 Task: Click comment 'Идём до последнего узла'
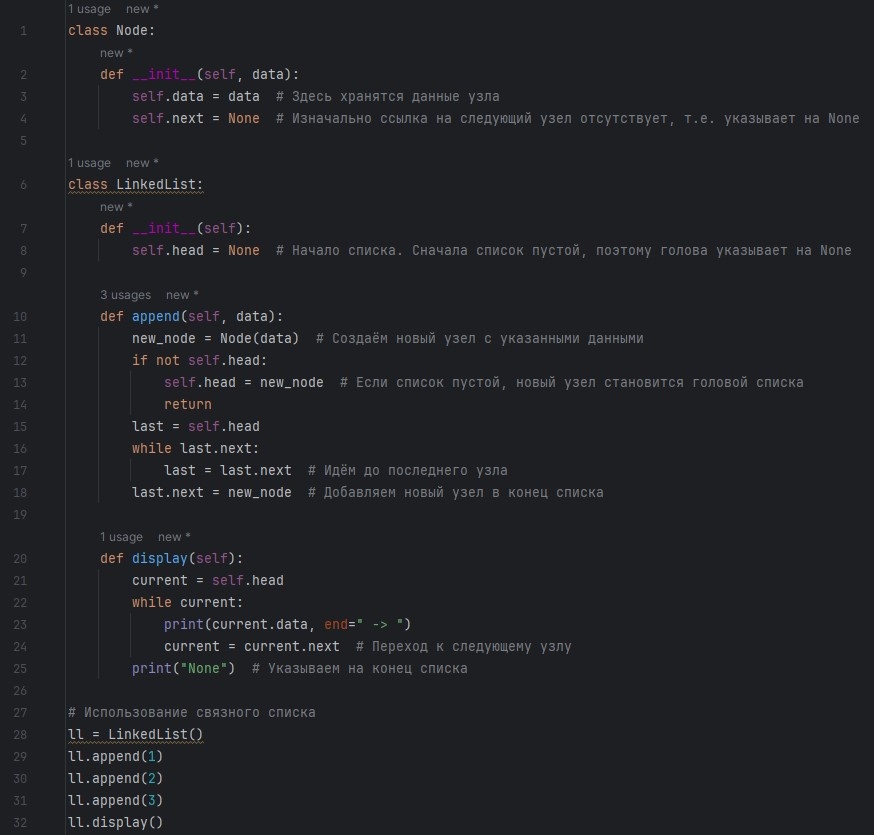408,471
